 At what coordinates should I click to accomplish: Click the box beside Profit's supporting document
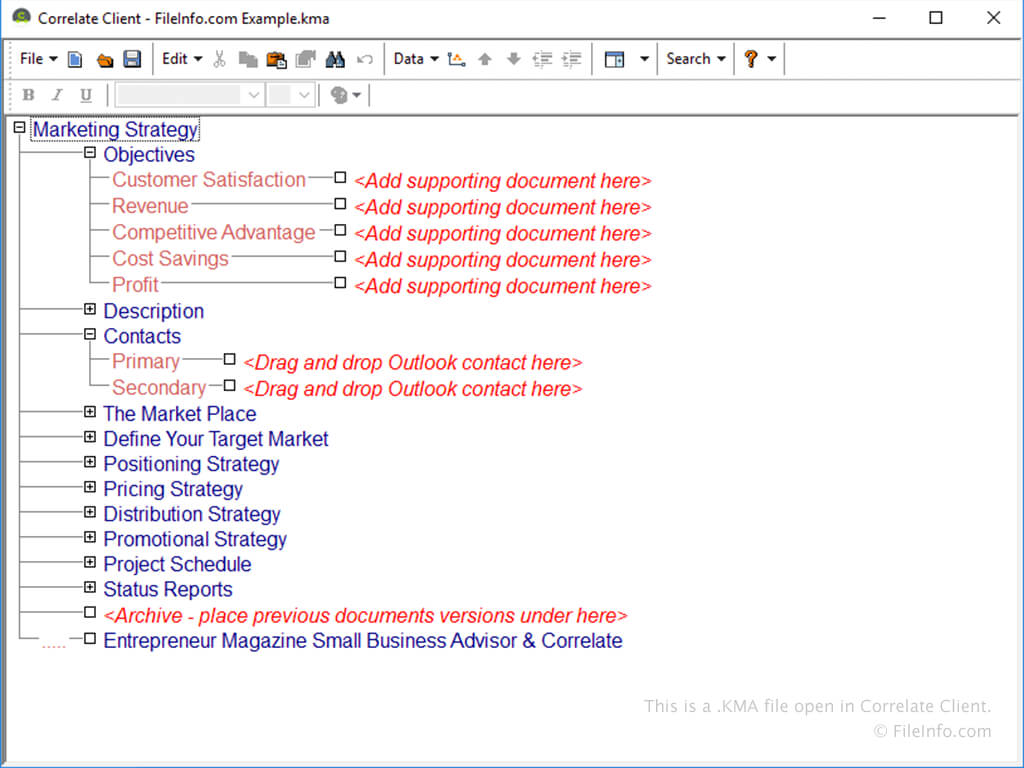(340, 283)
